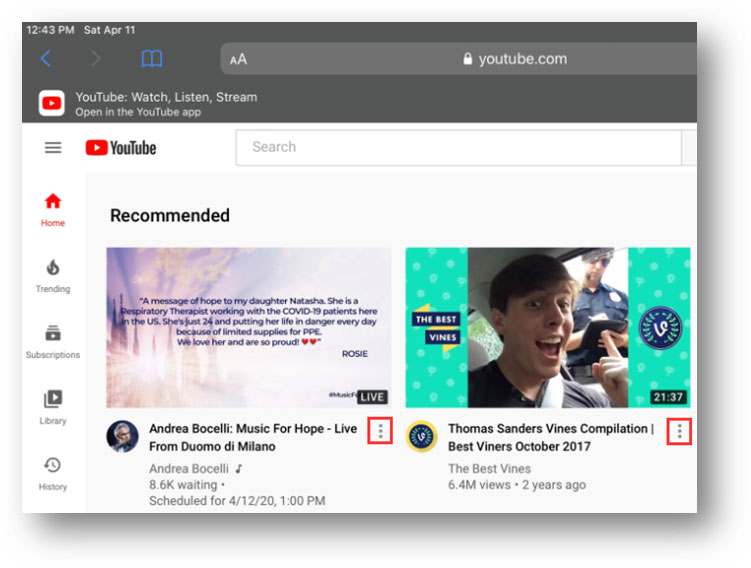Click The Best Vines channel avatar

(x=421, y=436)
